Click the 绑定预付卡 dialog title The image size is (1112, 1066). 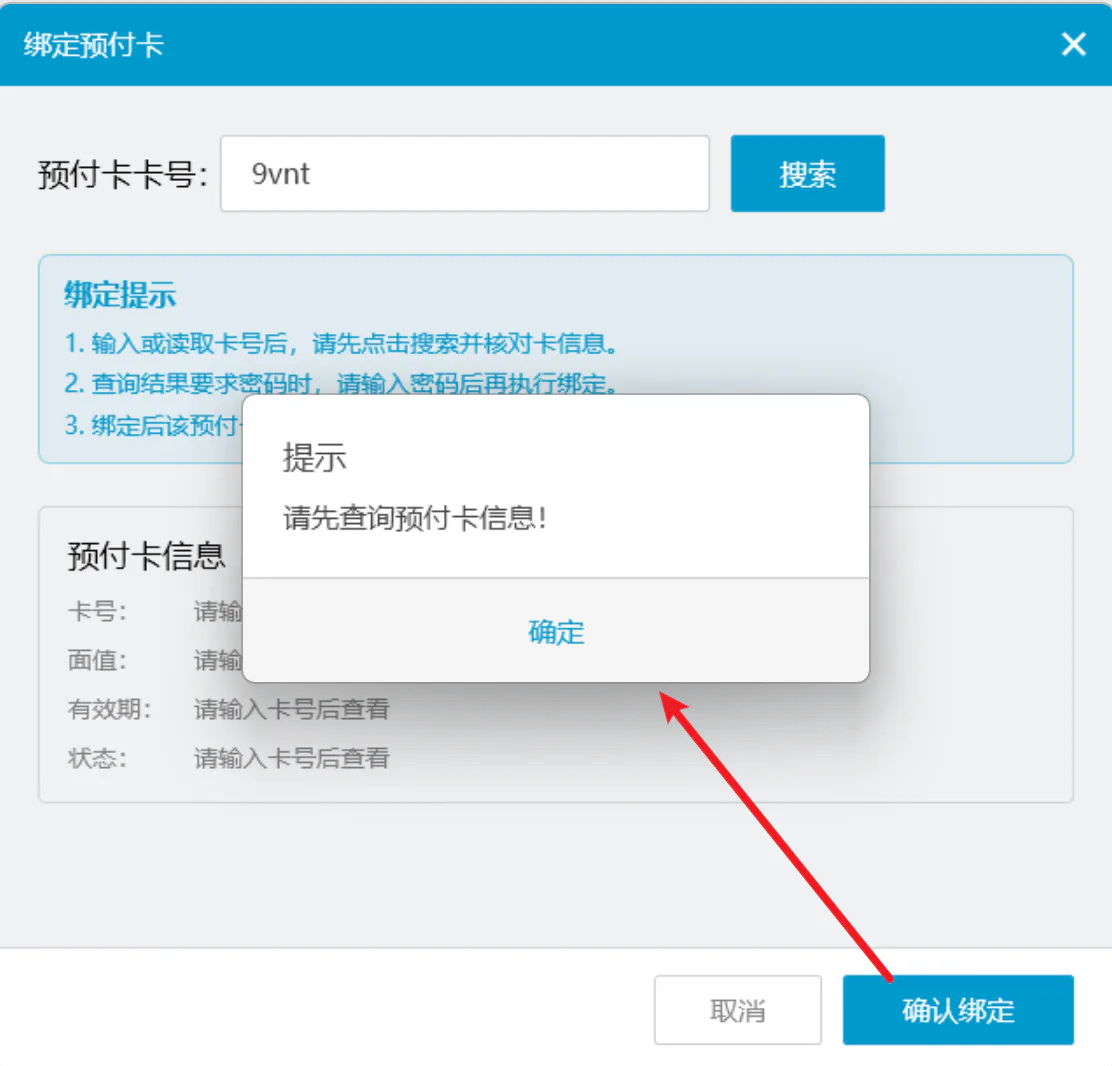pyautogui.click(x=94, y=45)
